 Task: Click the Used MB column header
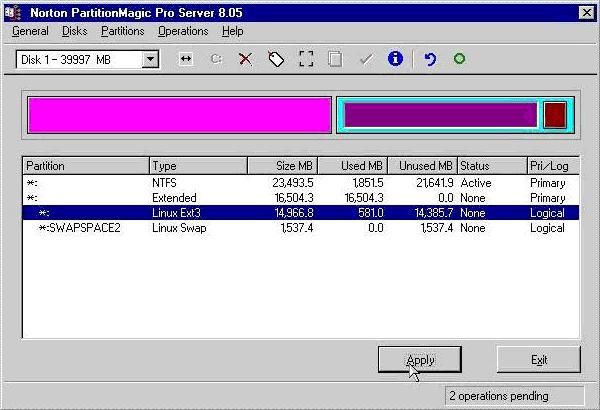[x=352, y=166]
